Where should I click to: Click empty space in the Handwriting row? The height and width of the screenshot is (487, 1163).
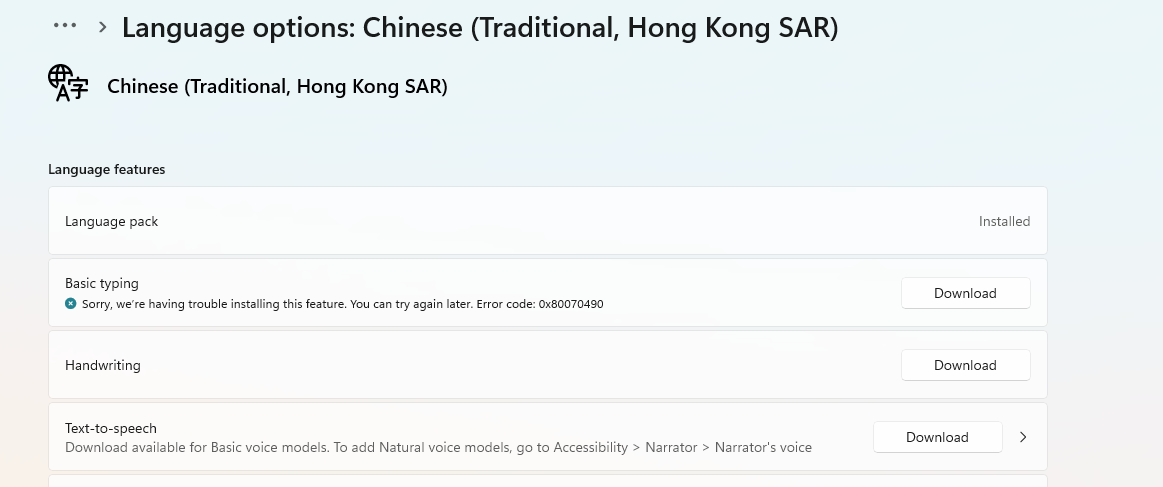(x=519, y=365)
